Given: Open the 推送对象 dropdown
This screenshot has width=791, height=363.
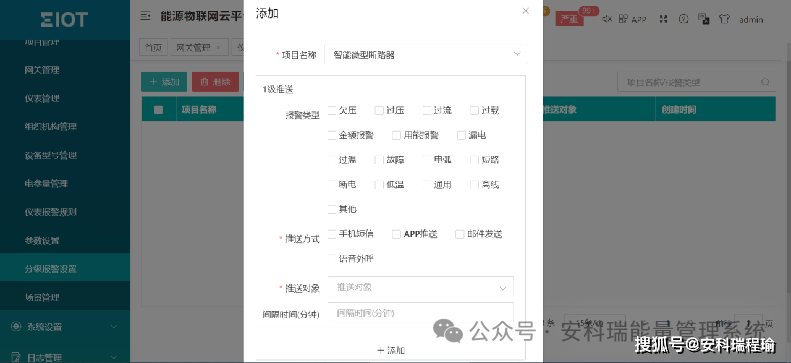Looking at the screenshot, I should pyautogui.click(x=421, y=287).
